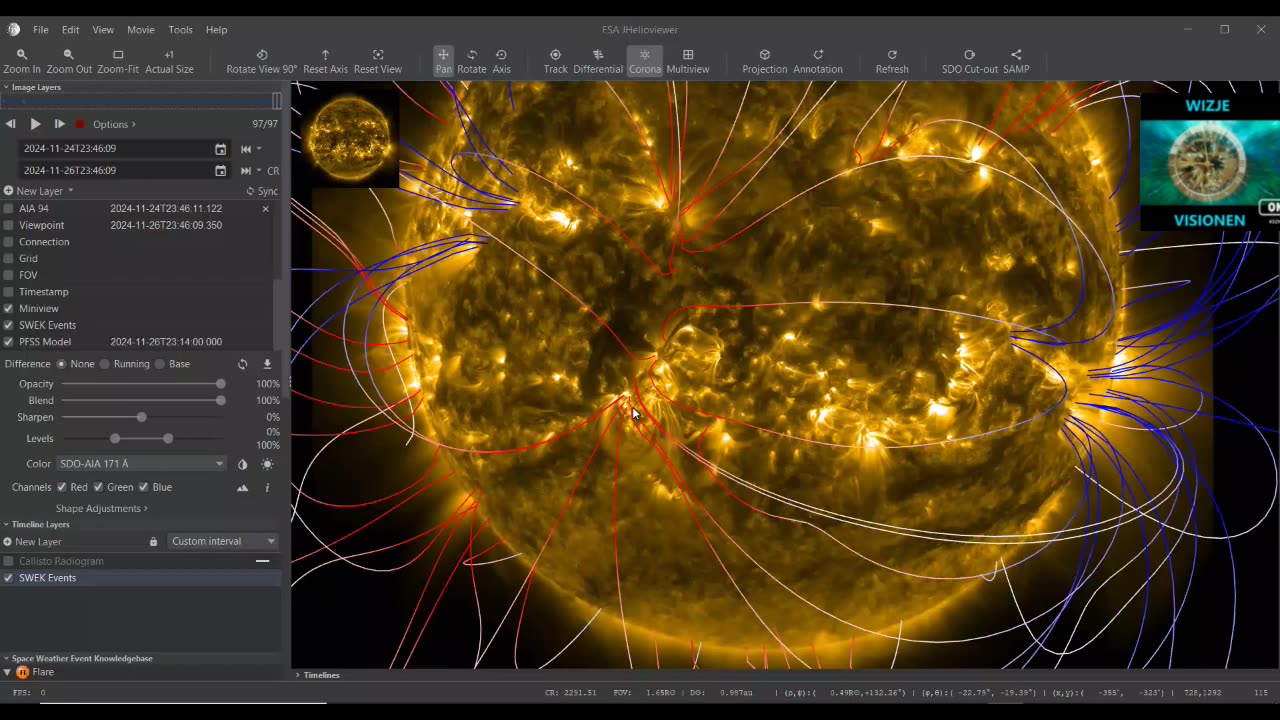
Task: Activate the Rotate mode
Action: click(x=472, y=61)
